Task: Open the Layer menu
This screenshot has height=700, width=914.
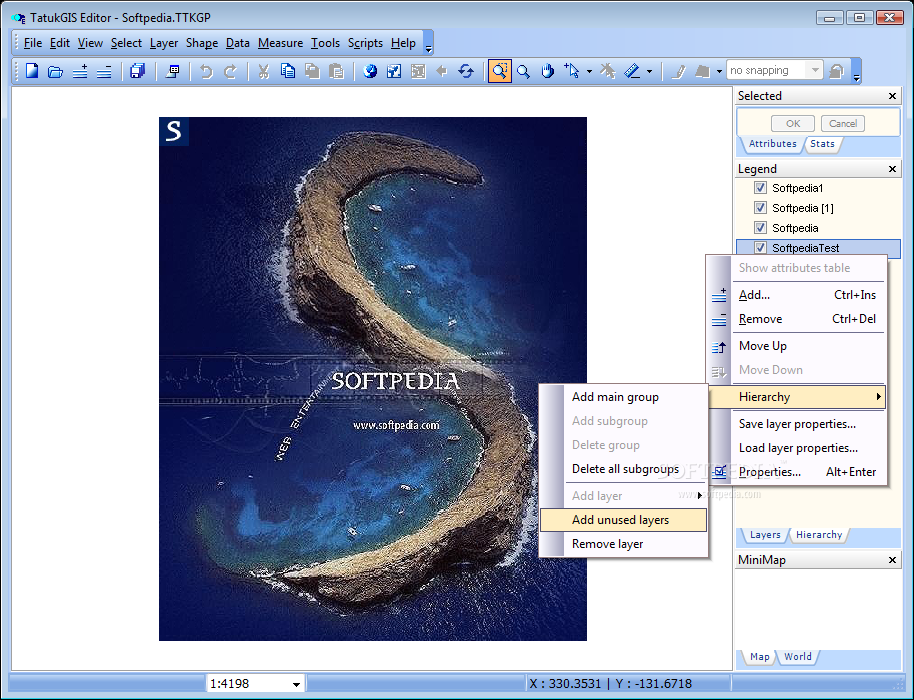Action: [x=164, y=43]
